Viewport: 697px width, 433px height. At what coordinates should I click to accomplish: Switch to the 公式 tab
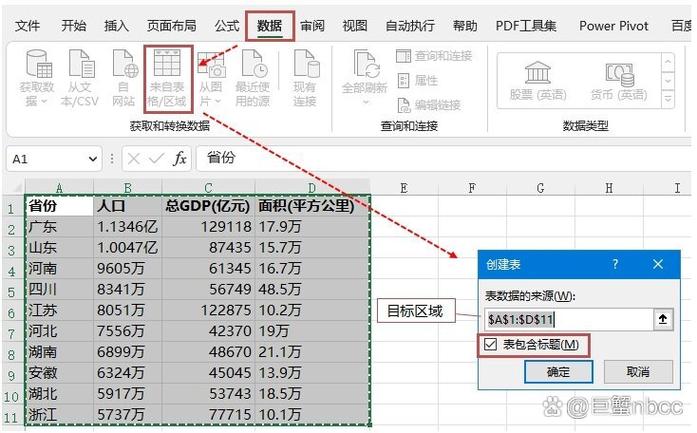(x=227, y=26)
